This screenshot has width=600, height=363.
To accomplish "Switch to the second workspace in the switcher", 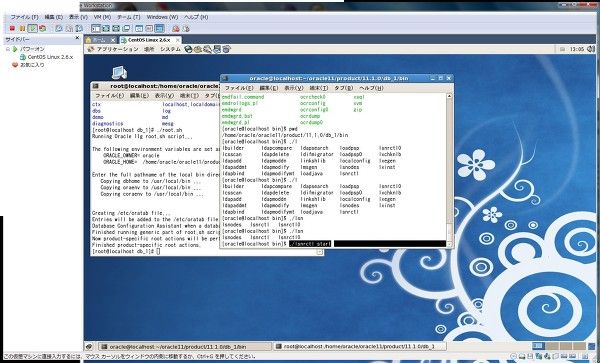I will [x=552, y=346].
